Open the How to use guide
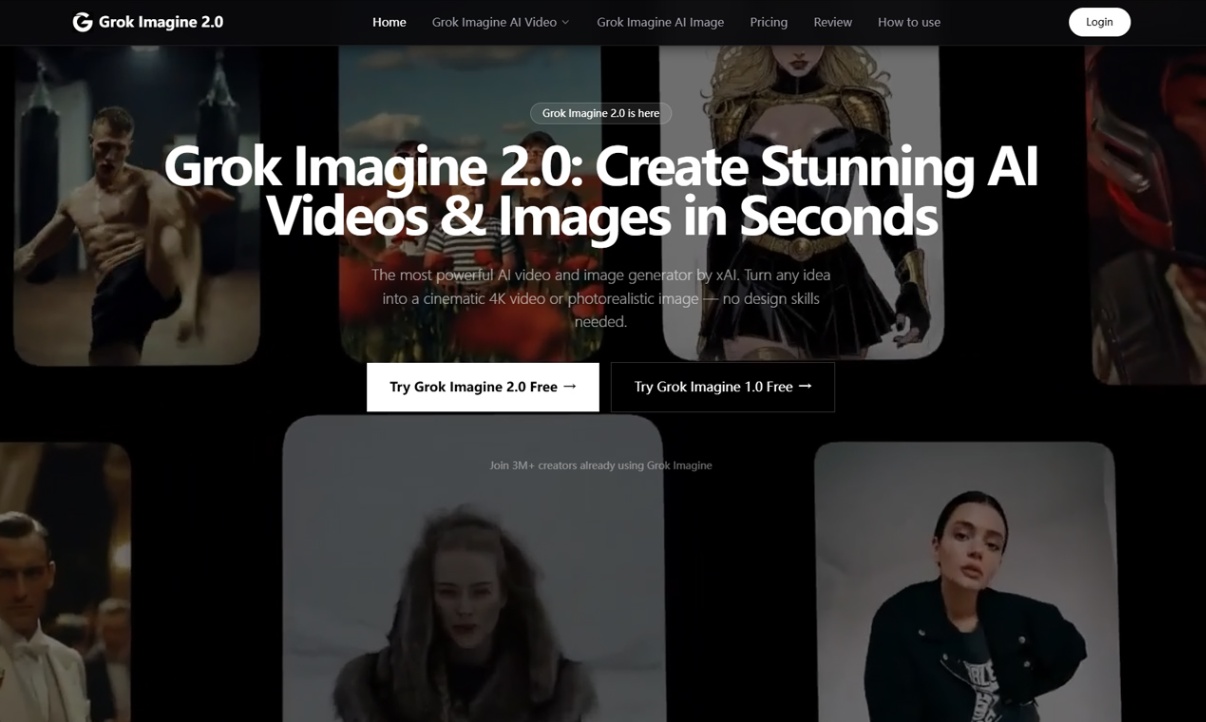 click(908, 21)
